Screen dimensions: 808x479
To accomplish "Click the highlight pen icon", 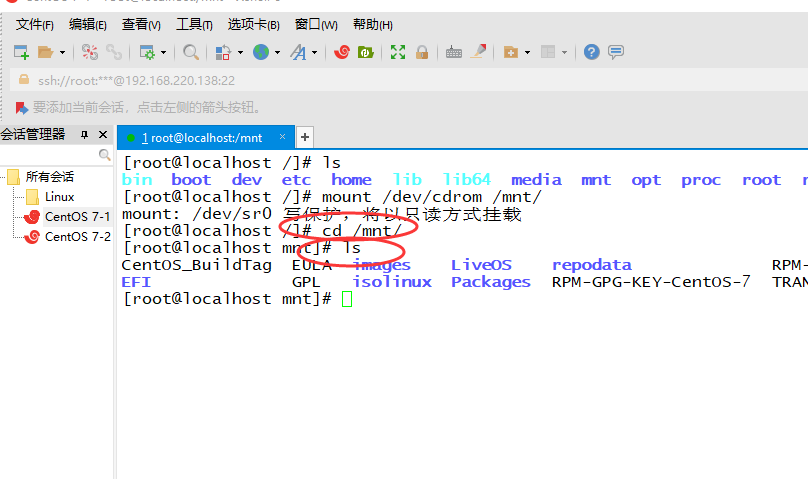I will [478, 52].
